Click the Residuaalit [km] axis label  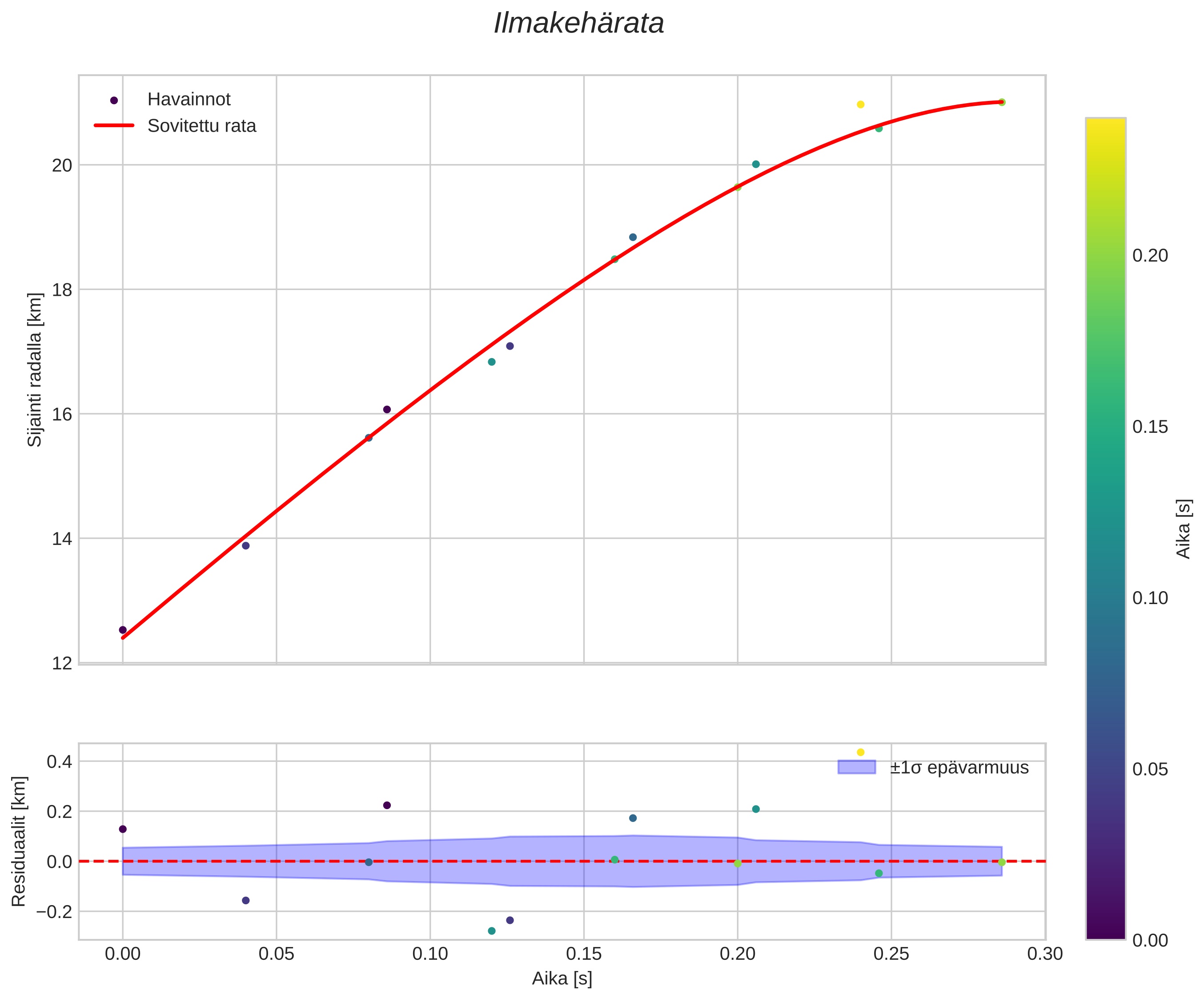point(19,841)
